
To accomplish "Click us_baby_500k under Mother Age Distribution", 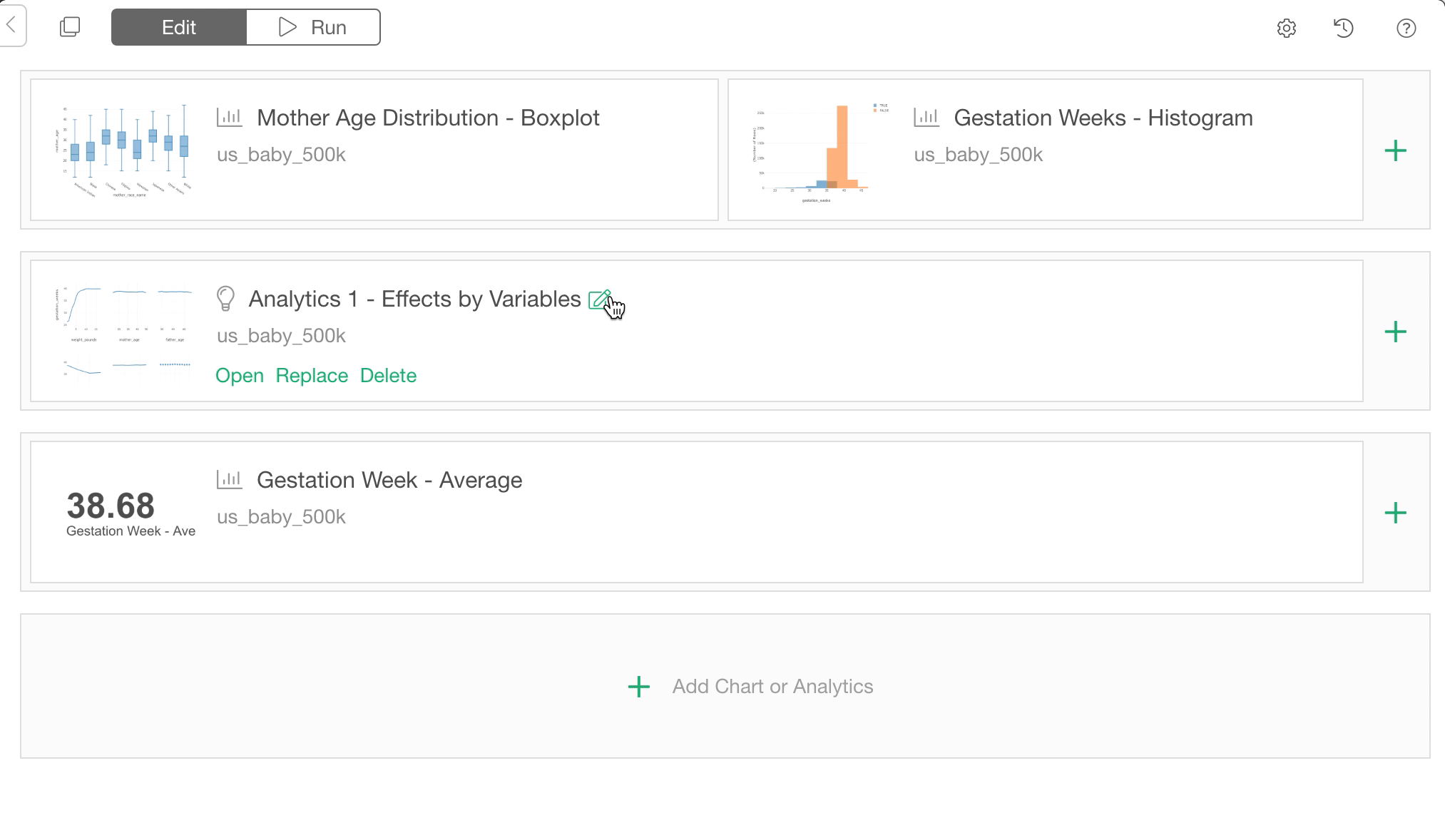I will tap(281, 155).
